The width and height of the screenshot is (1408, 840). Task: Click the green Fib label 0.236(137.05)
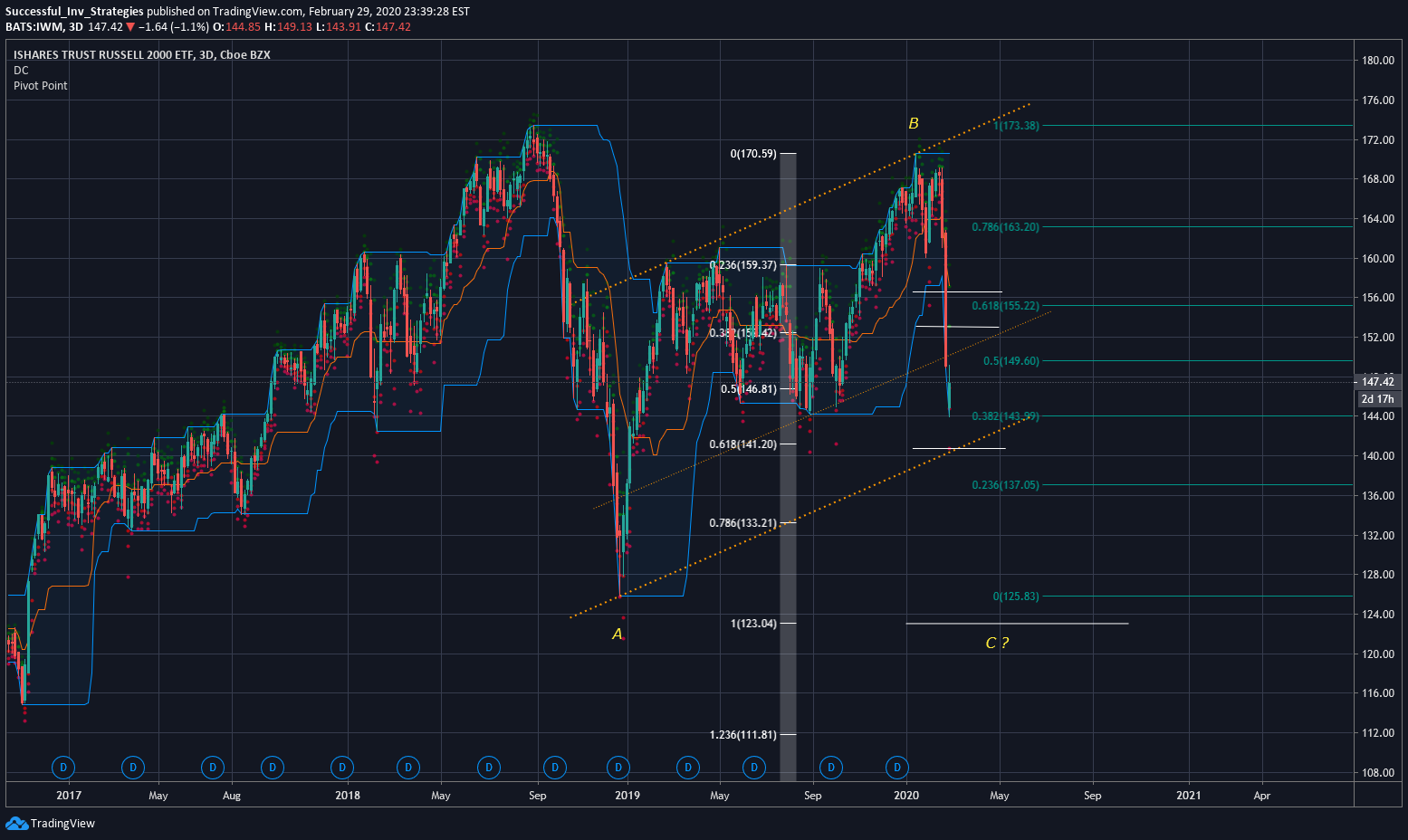pos(1006,485)
